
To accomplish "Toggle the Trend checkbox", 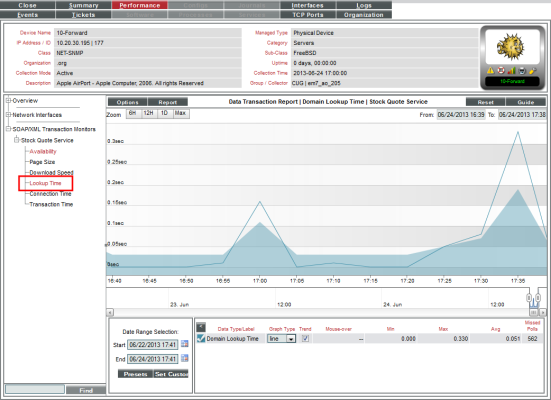I will [x=305, y=338].
